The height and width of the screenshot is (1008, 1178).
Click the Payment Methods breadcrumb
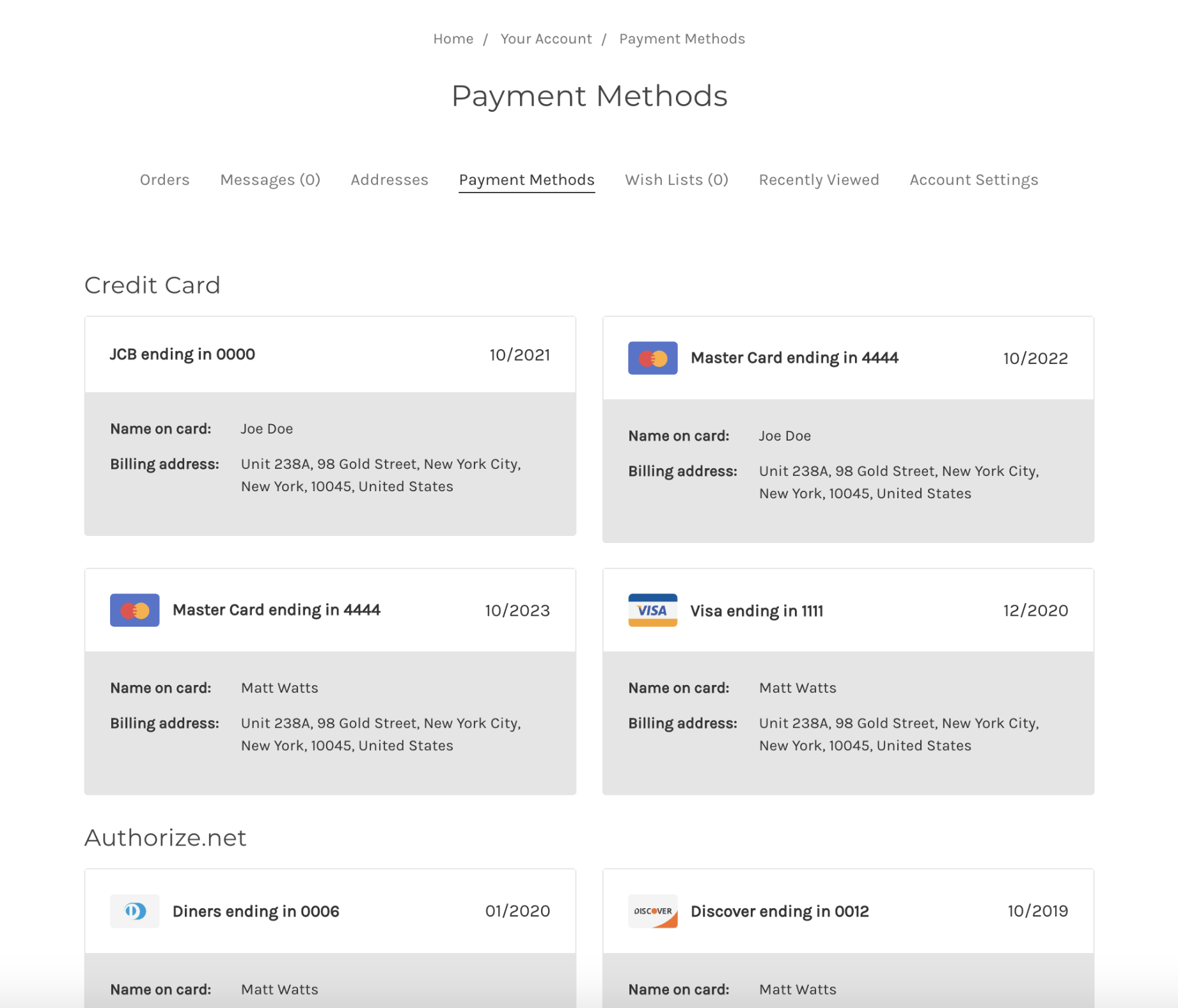click(x=682, y=39)
